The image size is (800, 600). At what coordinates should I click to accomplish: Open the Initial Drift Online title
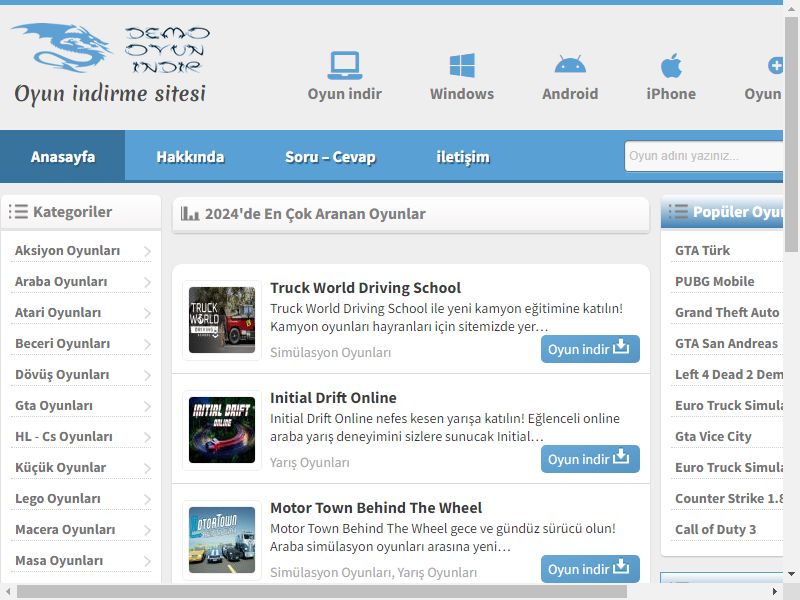pyautogui.click(x=333, y=397)
